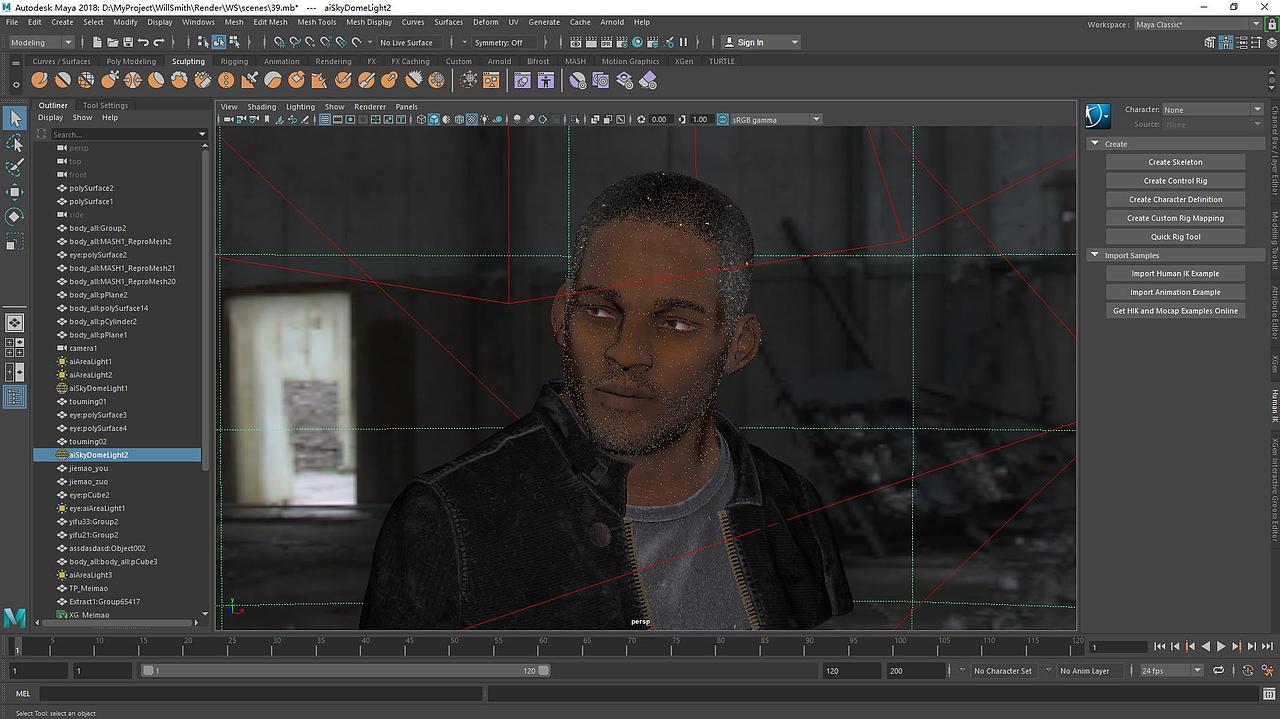Screen dimensions: 1280x719
Task: Go to end of playback range
Action: [1267, 647]
